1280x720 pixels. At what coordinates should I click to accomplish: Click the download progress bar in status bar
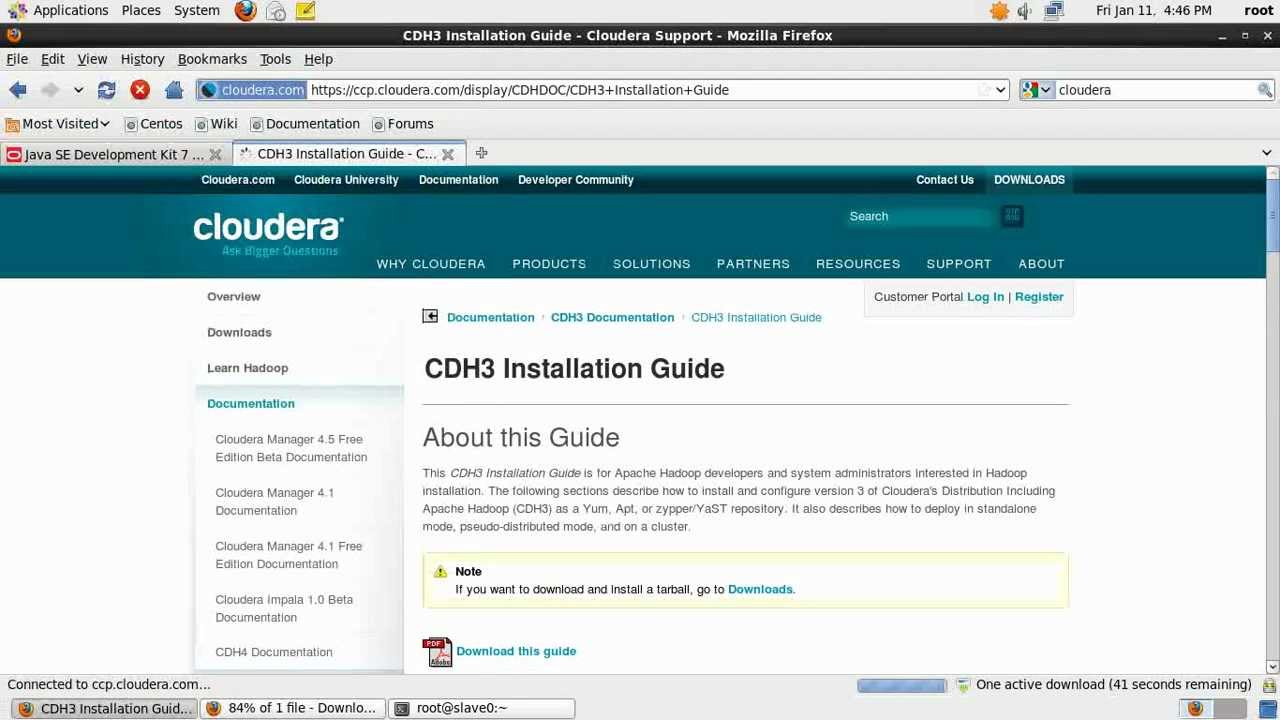coord(901,685)
